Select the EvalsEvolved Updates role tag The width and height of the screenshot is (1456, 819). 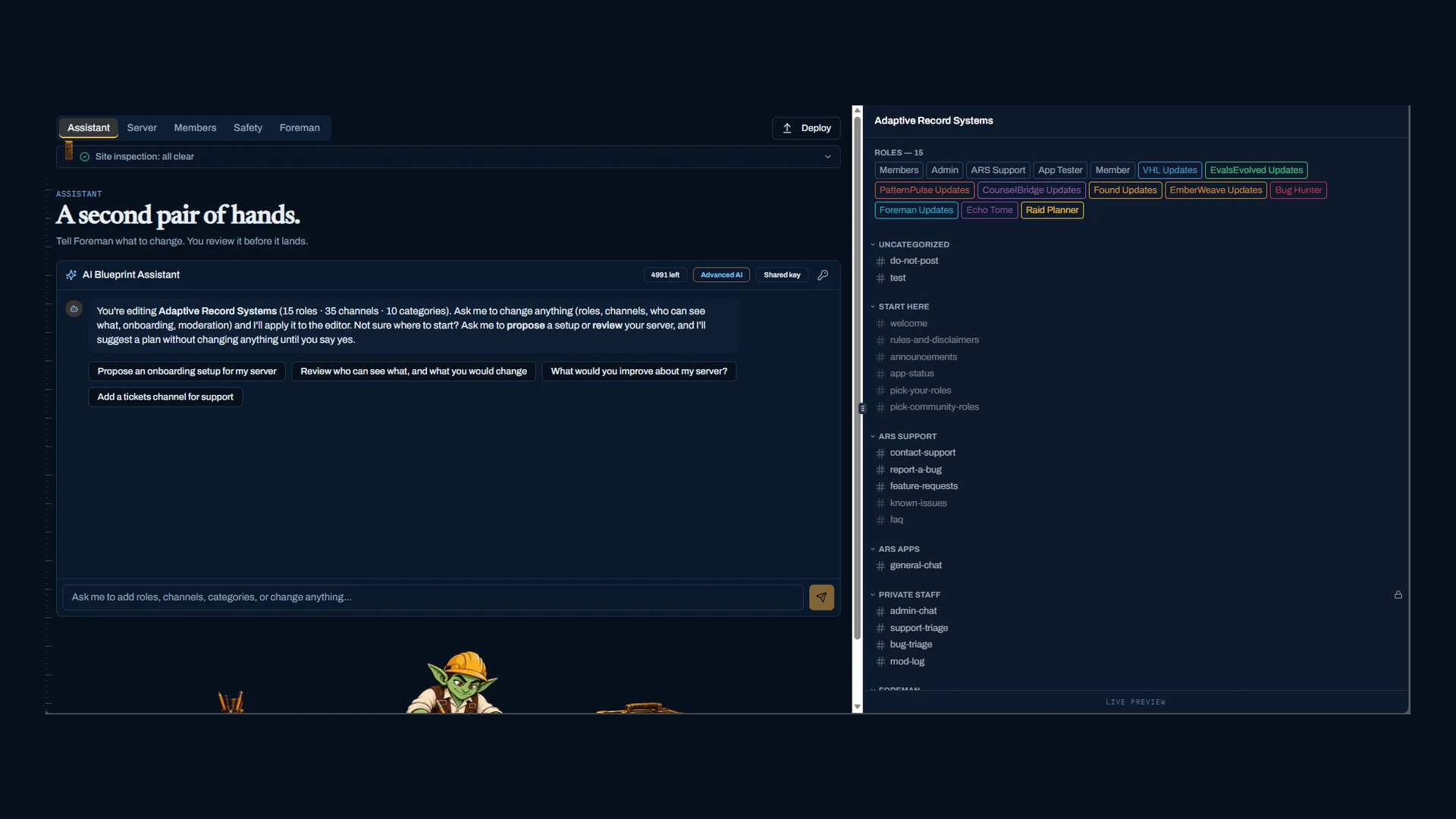click(1257, 171)
